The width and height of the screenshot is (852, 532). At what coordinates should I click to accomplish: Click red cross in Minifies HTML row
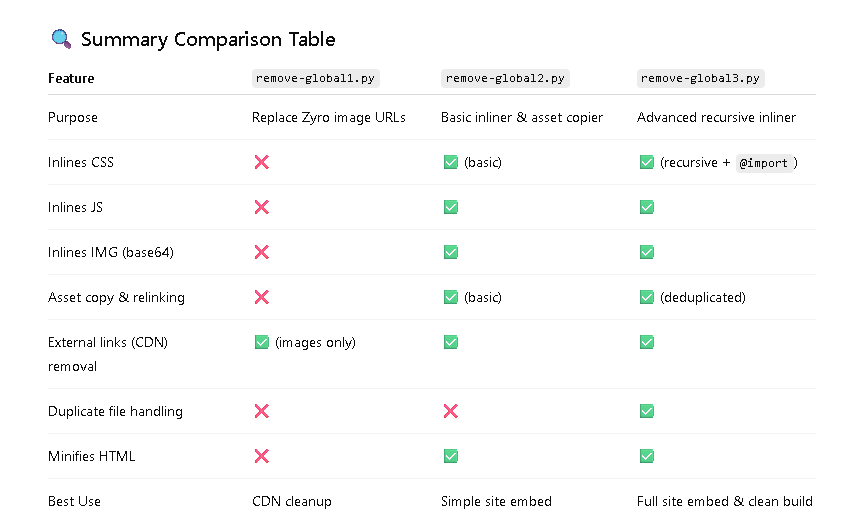click(x=261, y=456)
